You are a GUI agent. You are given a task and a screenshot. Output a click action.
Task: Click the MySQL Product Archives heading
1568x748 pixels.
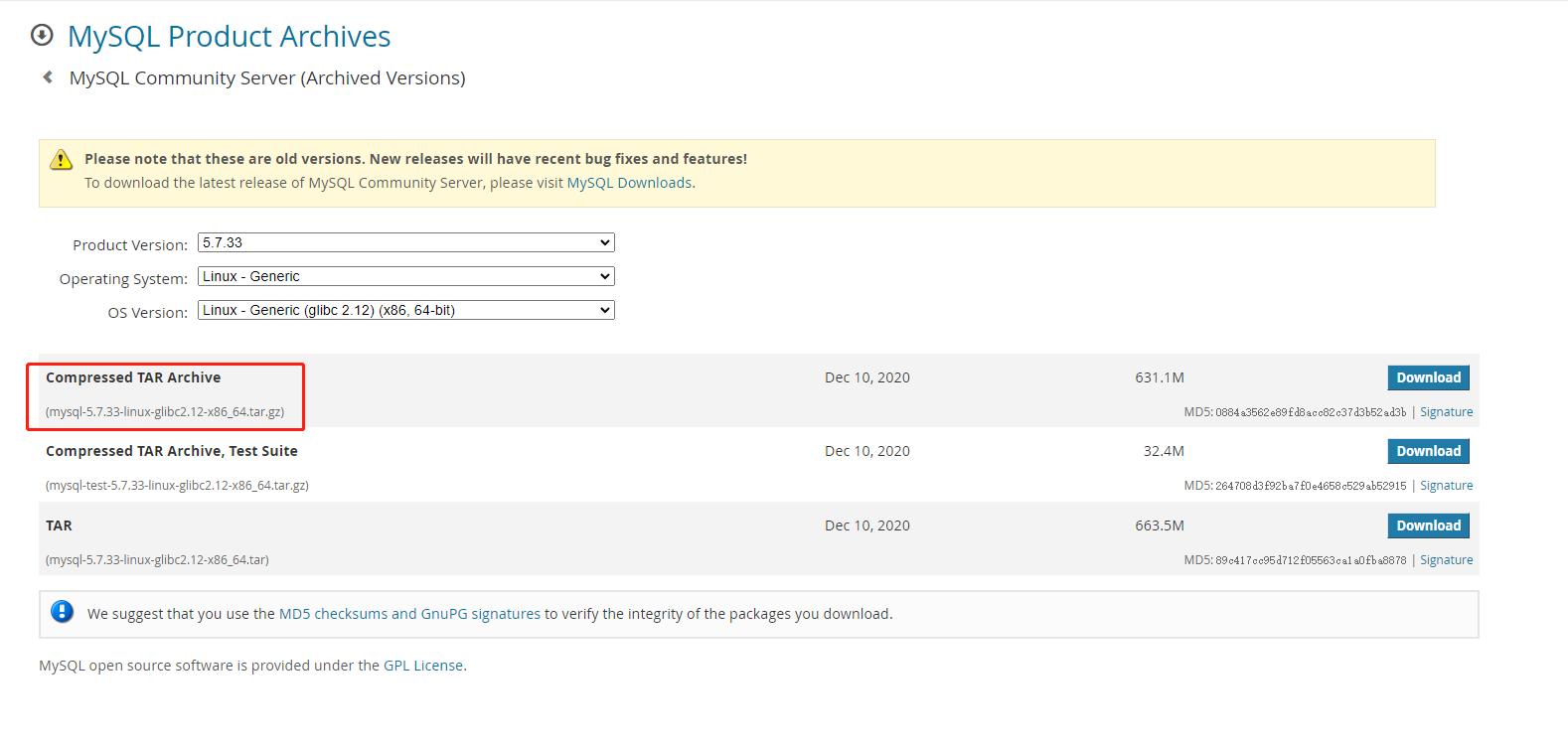(x=229, y=37)
